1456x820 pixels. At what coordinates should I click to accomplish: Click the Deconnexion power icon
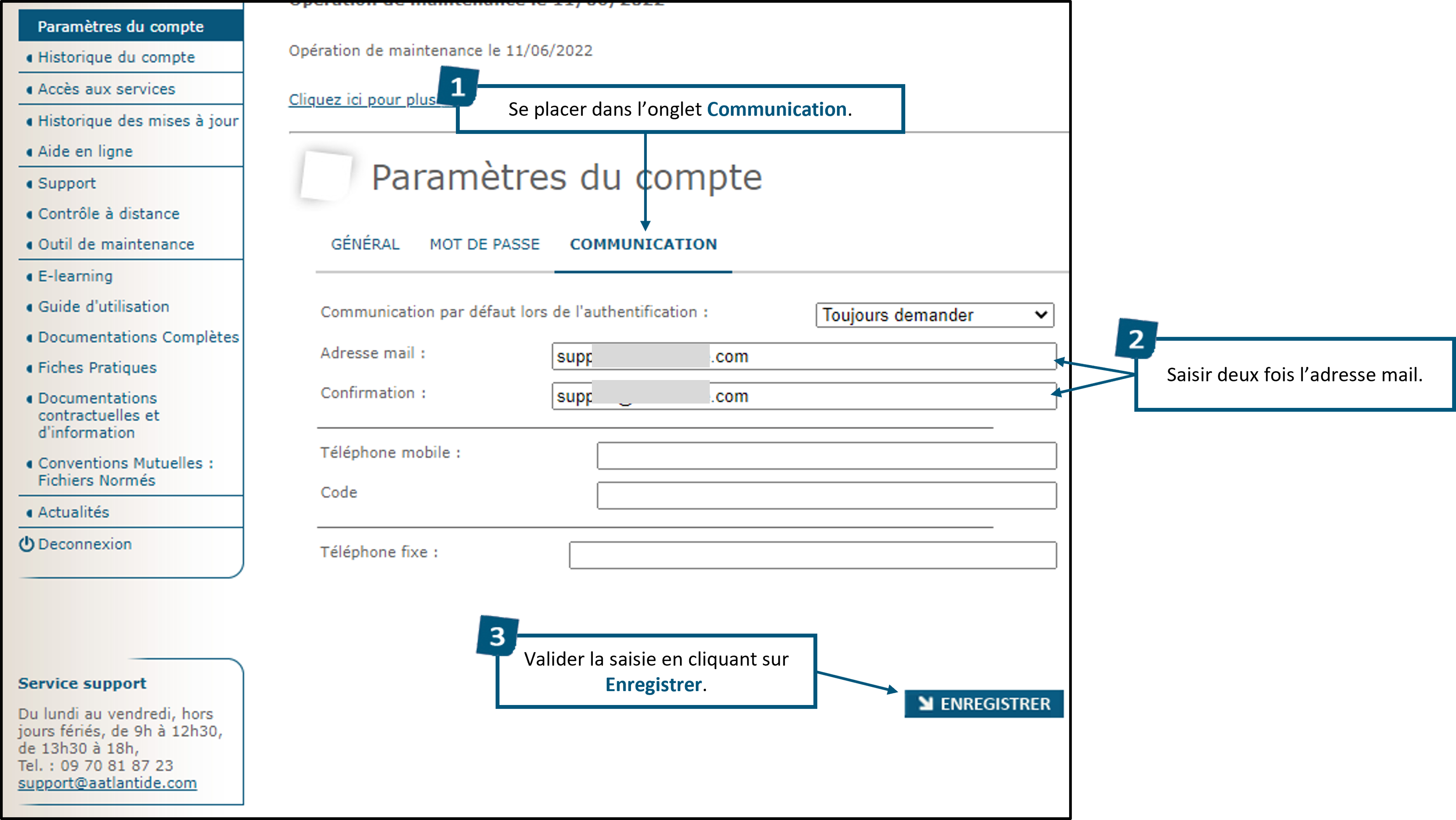[x=26, y=544]
